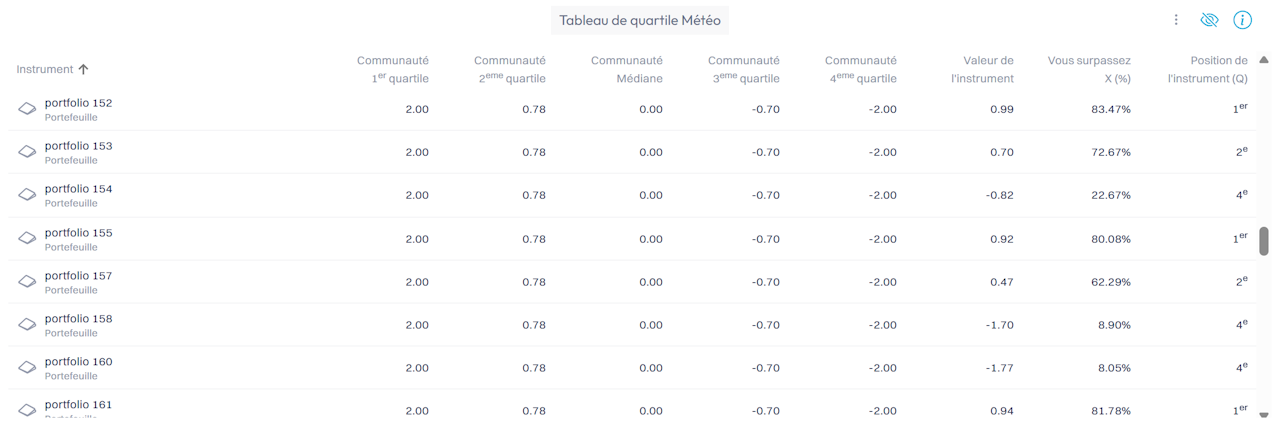Click the scrollbar down arrow
This screenshot has height=428, width=1280.
point(1264,414)
